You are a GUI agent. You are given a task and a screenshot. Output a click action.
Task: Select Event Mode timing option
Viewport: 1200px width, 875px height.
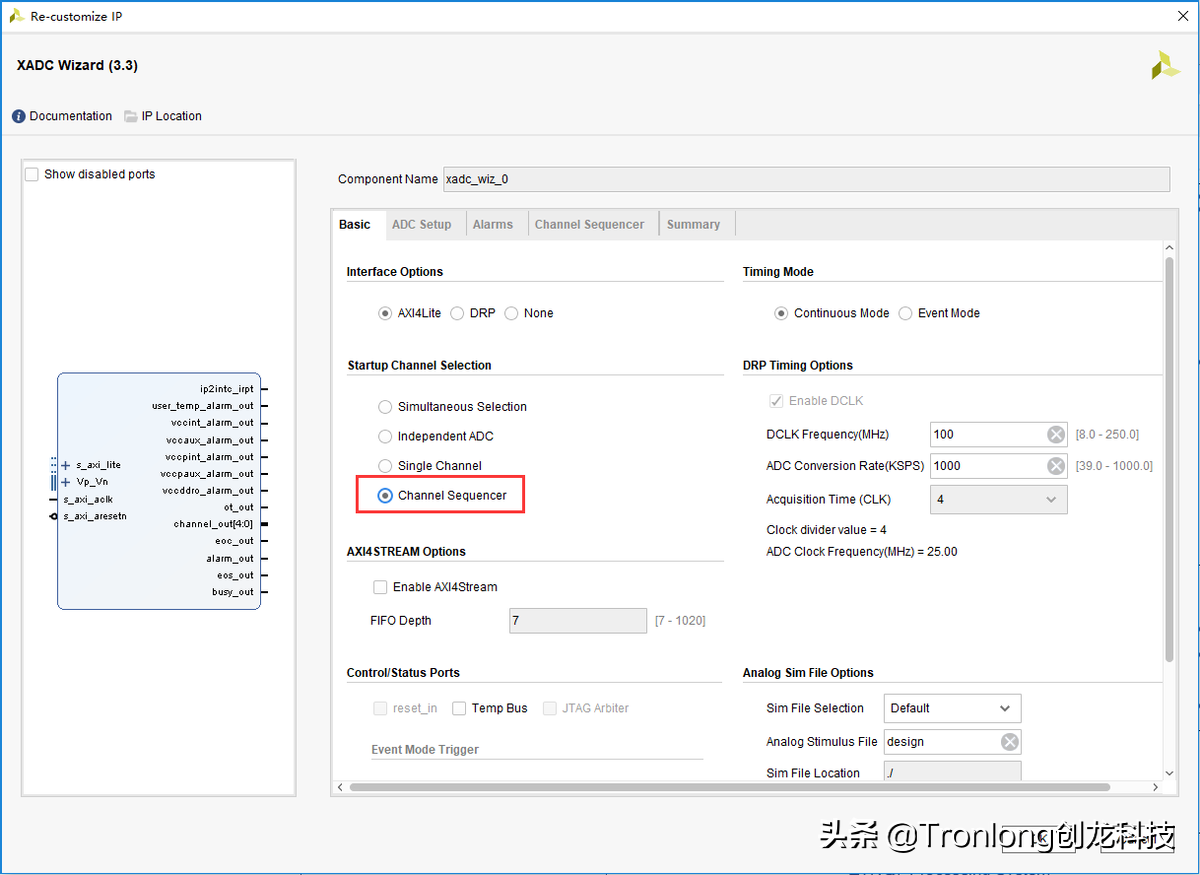(x=905, y=312)
